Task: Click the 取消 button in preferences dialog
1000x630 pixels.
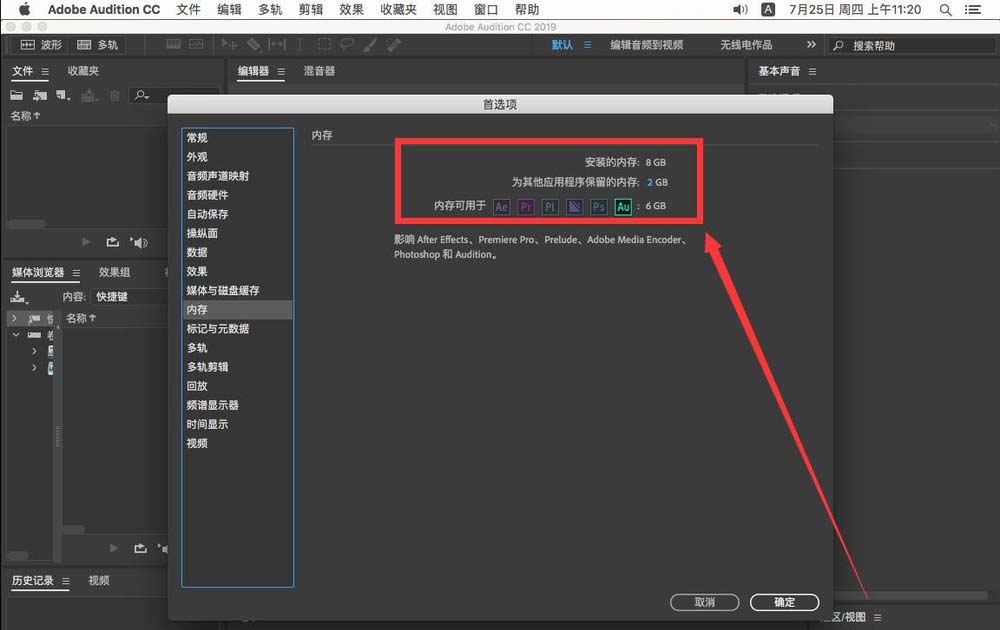Action: [x=704, y=602]
